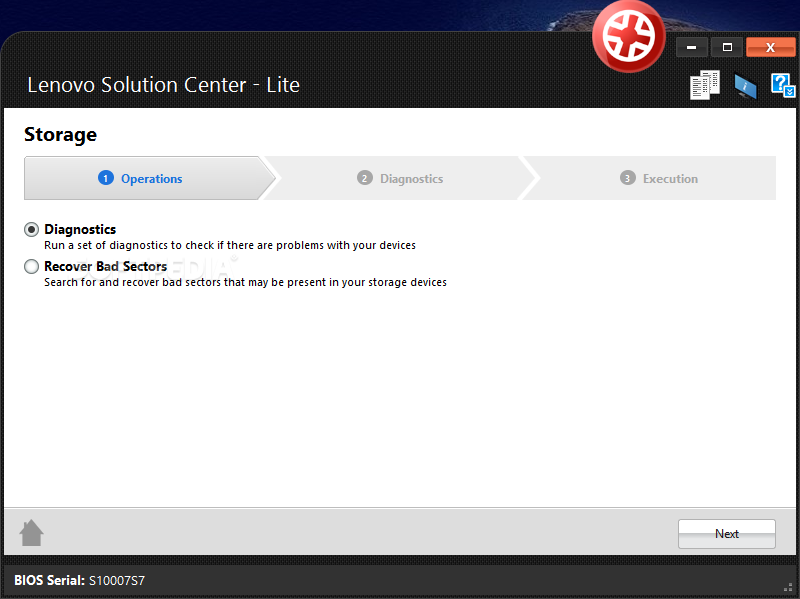Click the BIOS Serial S10007S7 text
The width and height of the screenshot is (800, 599).
click(x=79, y=580)
